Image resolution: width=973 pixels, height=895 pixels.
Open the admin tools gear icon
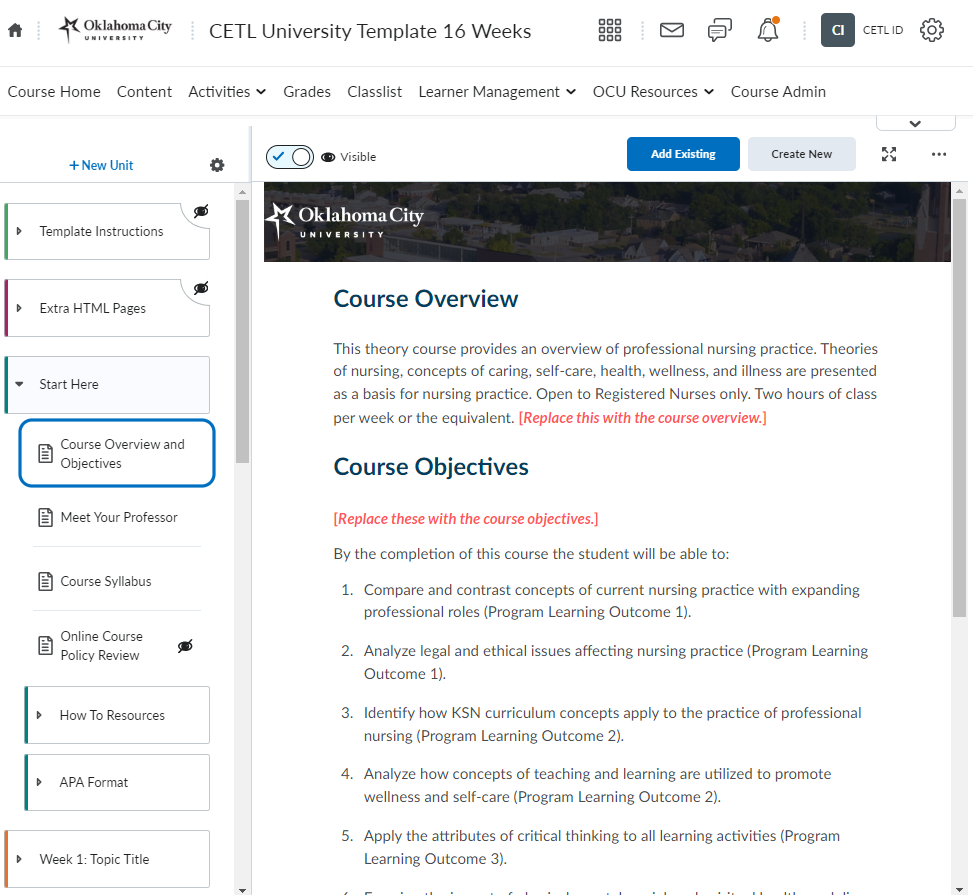pos(931,31)
